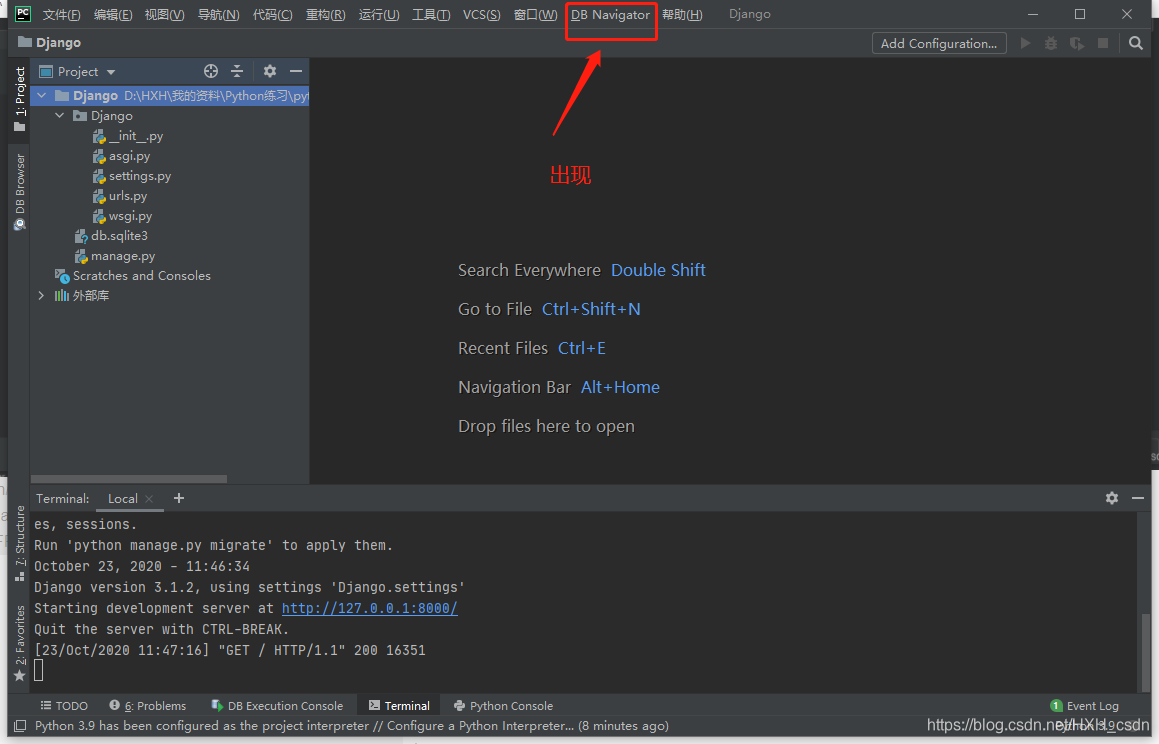Viewport: 1159px width, 744px height.
Task: Open terminal settings gear icon
Action: tap(1112, 498)
